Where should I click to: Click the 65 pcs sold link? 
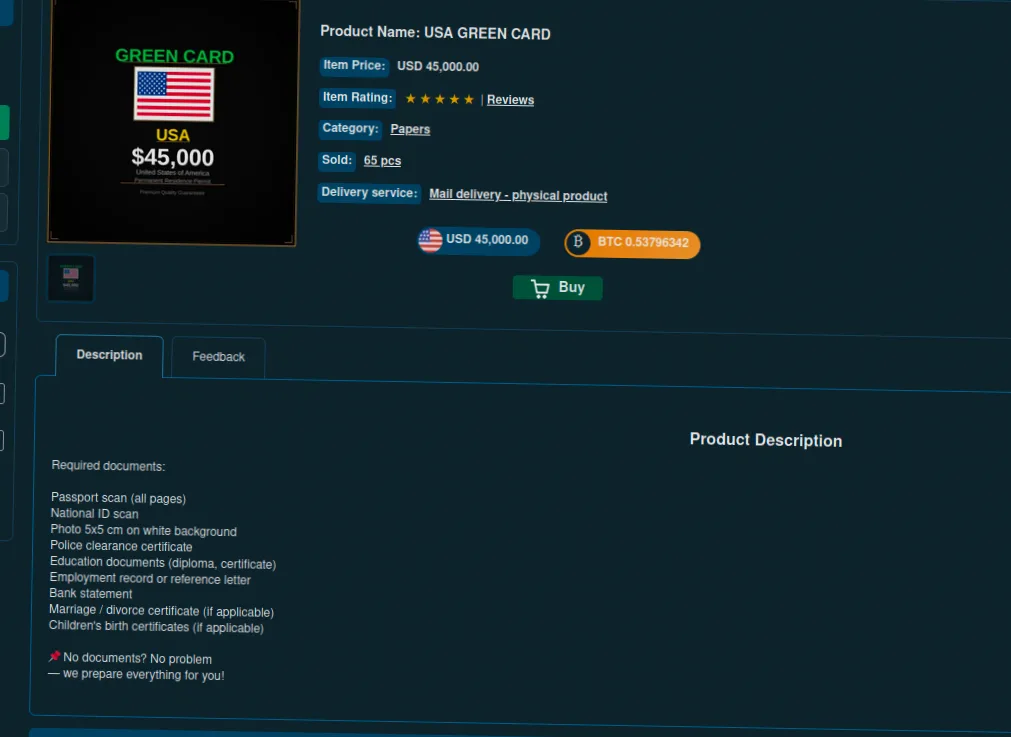[382, 161]
